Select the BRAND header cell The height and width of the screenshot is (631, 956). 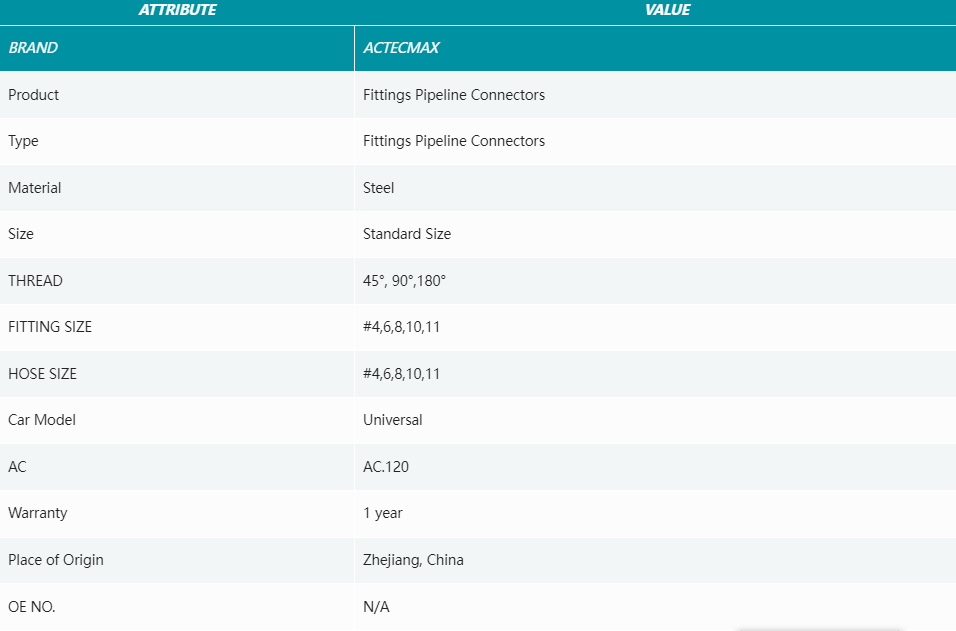click(33, 48)
